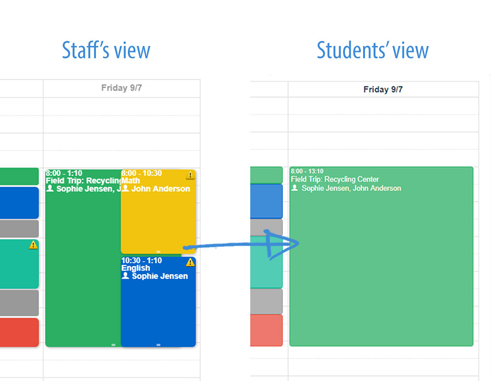Click warning icon on blue English event
The image size is (500, 381).
(x=190, y=262)
